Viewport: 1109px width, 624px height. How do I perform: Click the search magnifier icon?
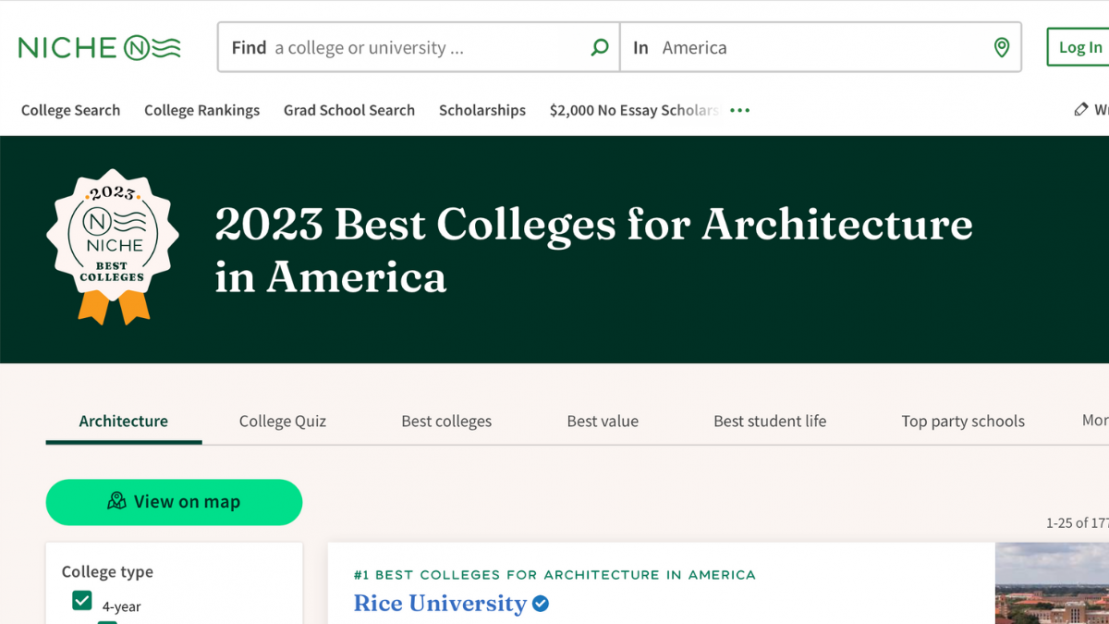pyautogui.click(x=599, y=47)
